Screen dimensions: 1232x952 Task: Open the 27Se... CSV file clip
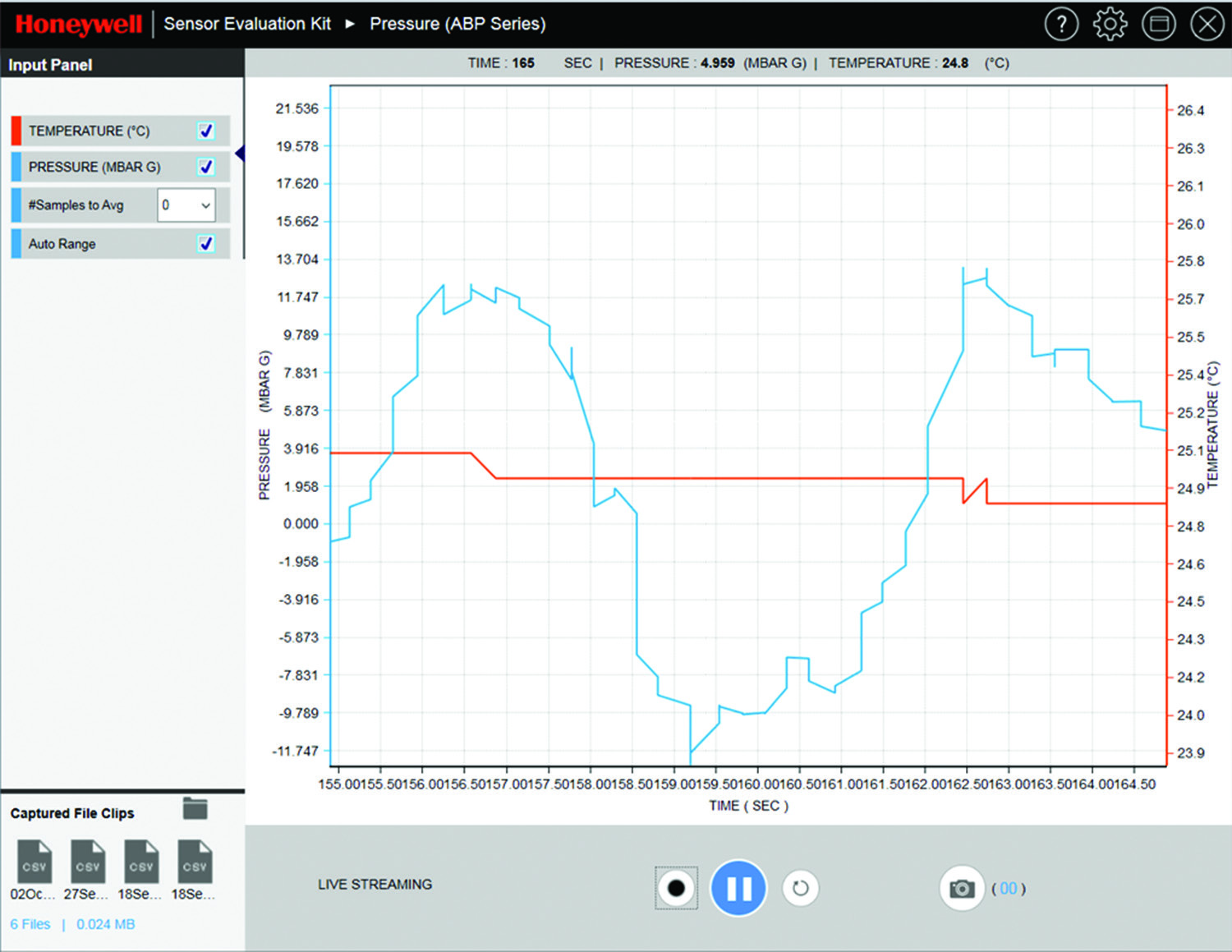click(87, 862)
